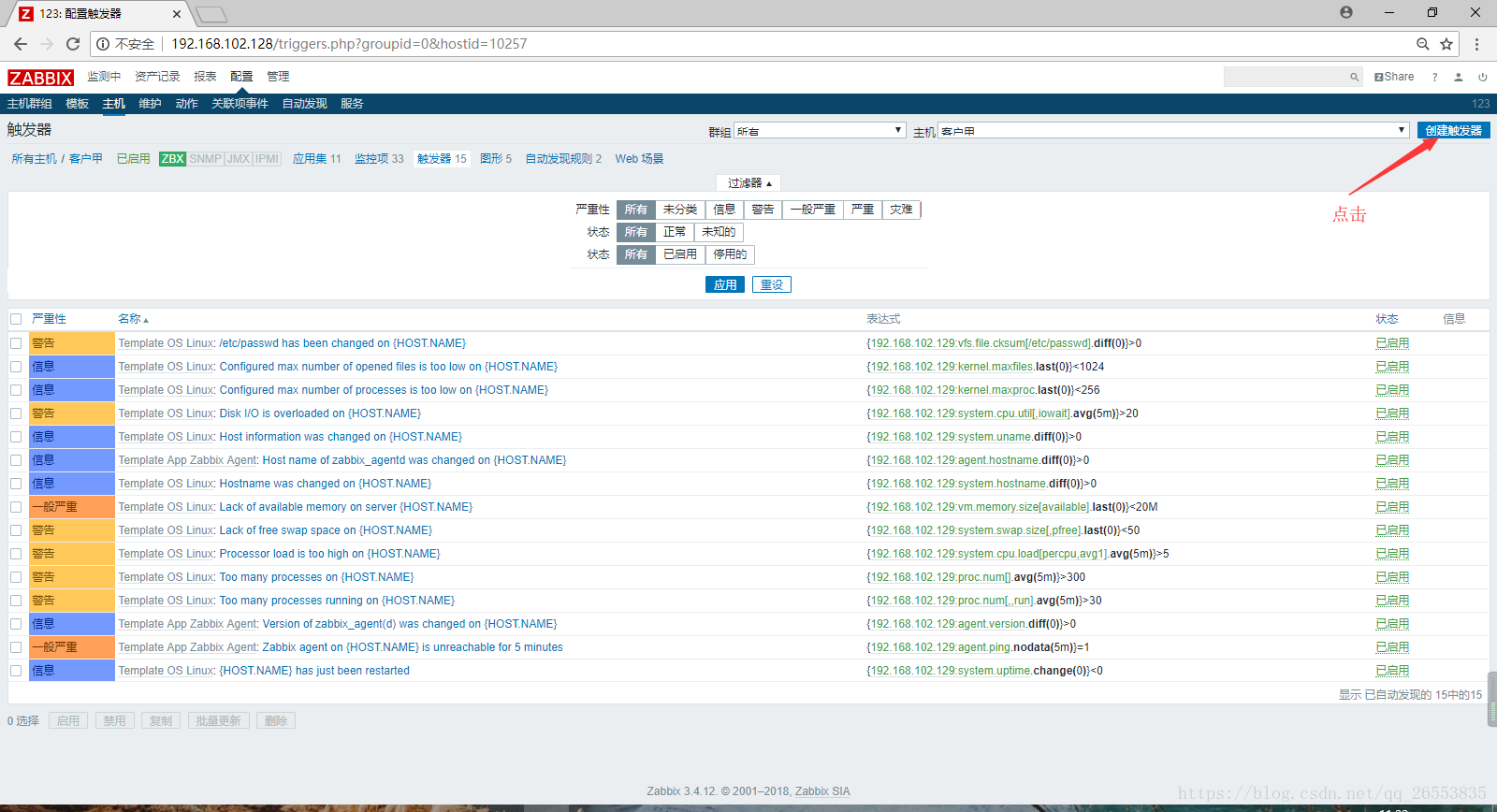Open the help question mark icon

point(1434,78)
